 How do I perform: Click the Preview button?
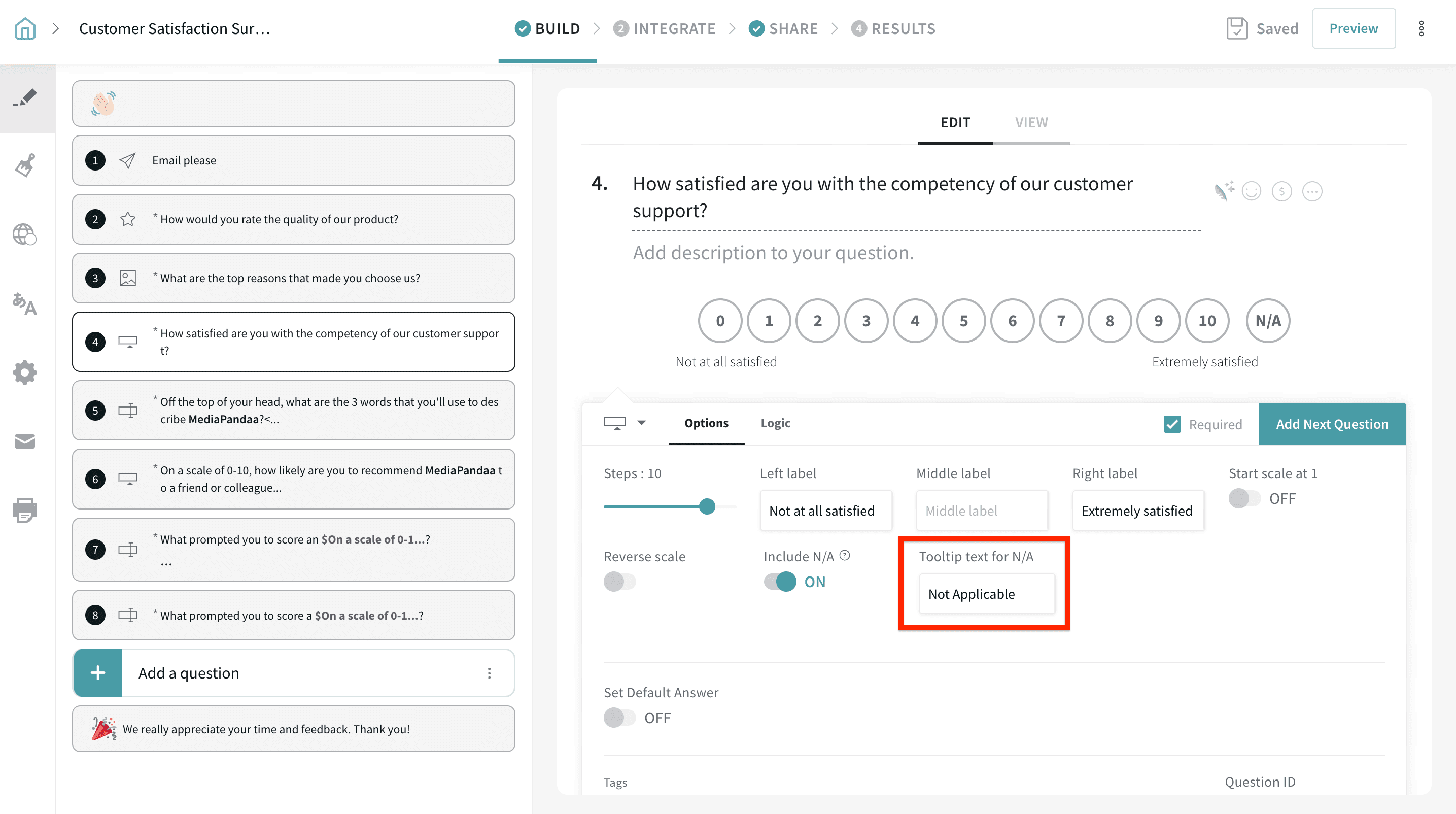[1353, 28]
